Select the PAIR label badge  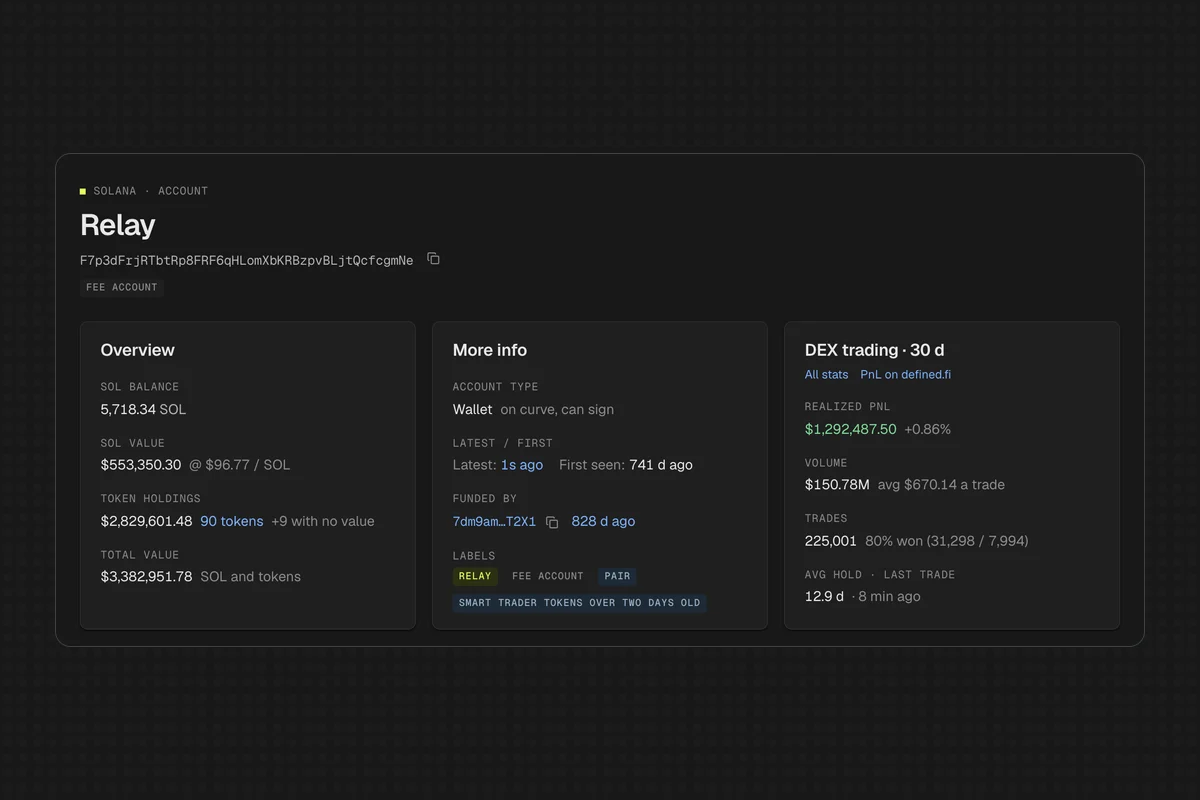click(617, 576)
